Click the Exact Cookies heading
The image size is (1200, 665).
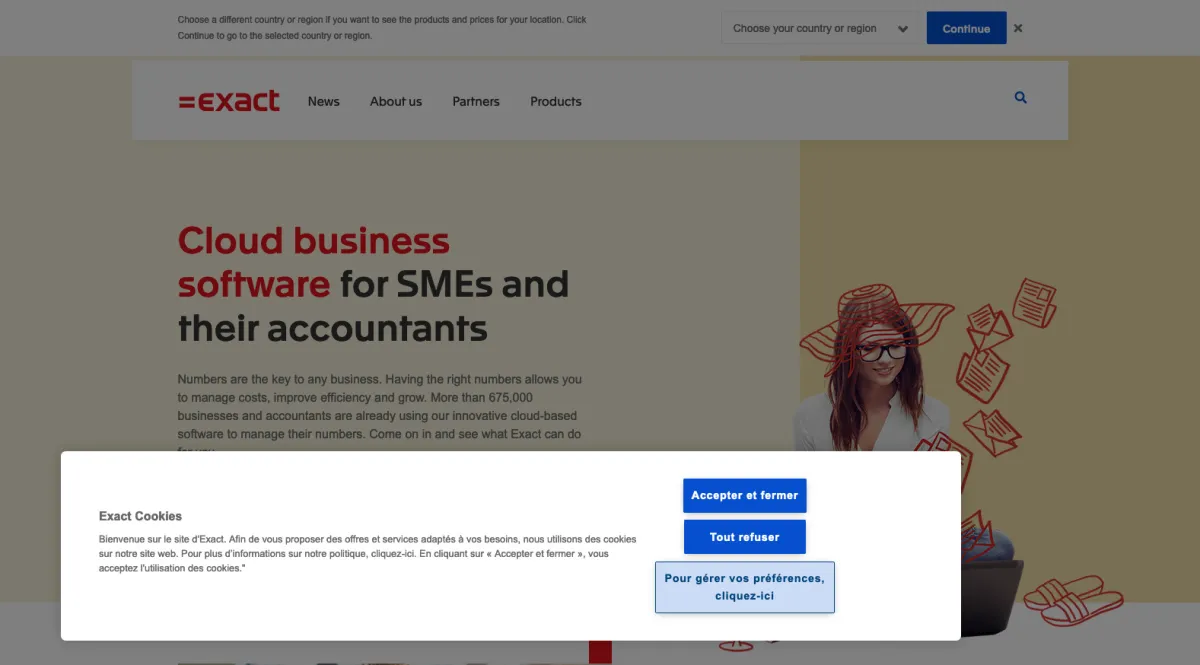140,516
